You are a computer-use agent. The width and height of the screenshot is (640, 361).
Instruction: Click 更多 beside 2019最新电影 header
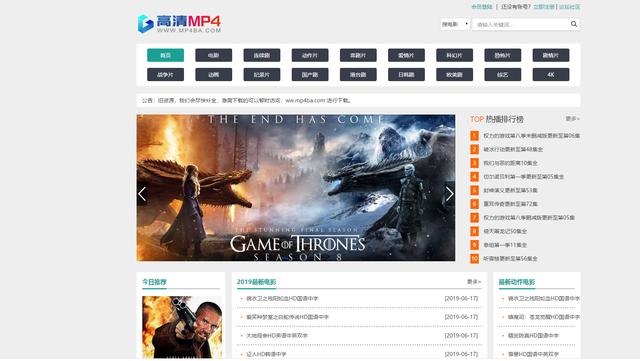[x=474, y=282]
